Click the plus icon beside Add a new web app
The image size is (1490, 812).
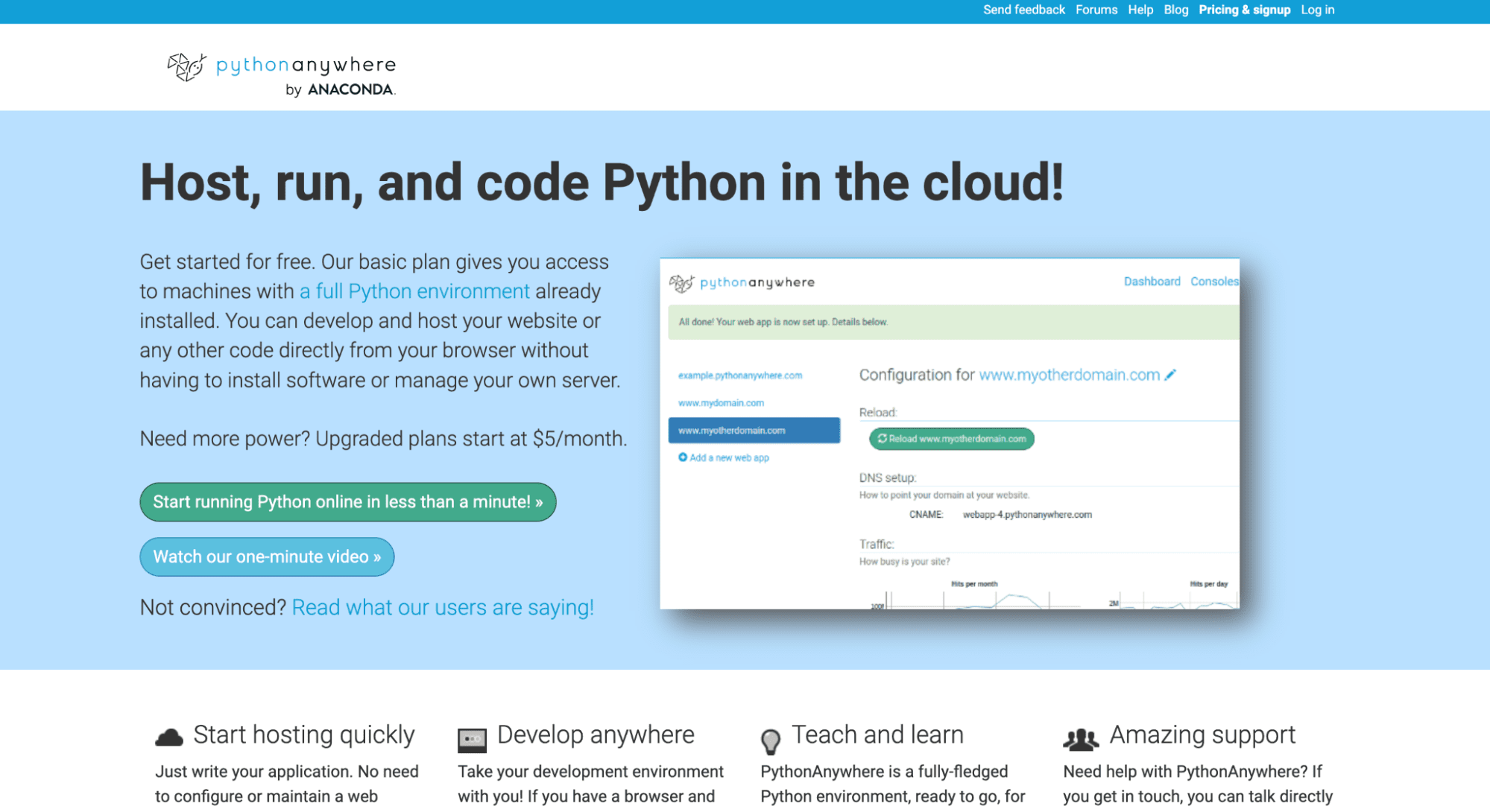pos(682,457)
